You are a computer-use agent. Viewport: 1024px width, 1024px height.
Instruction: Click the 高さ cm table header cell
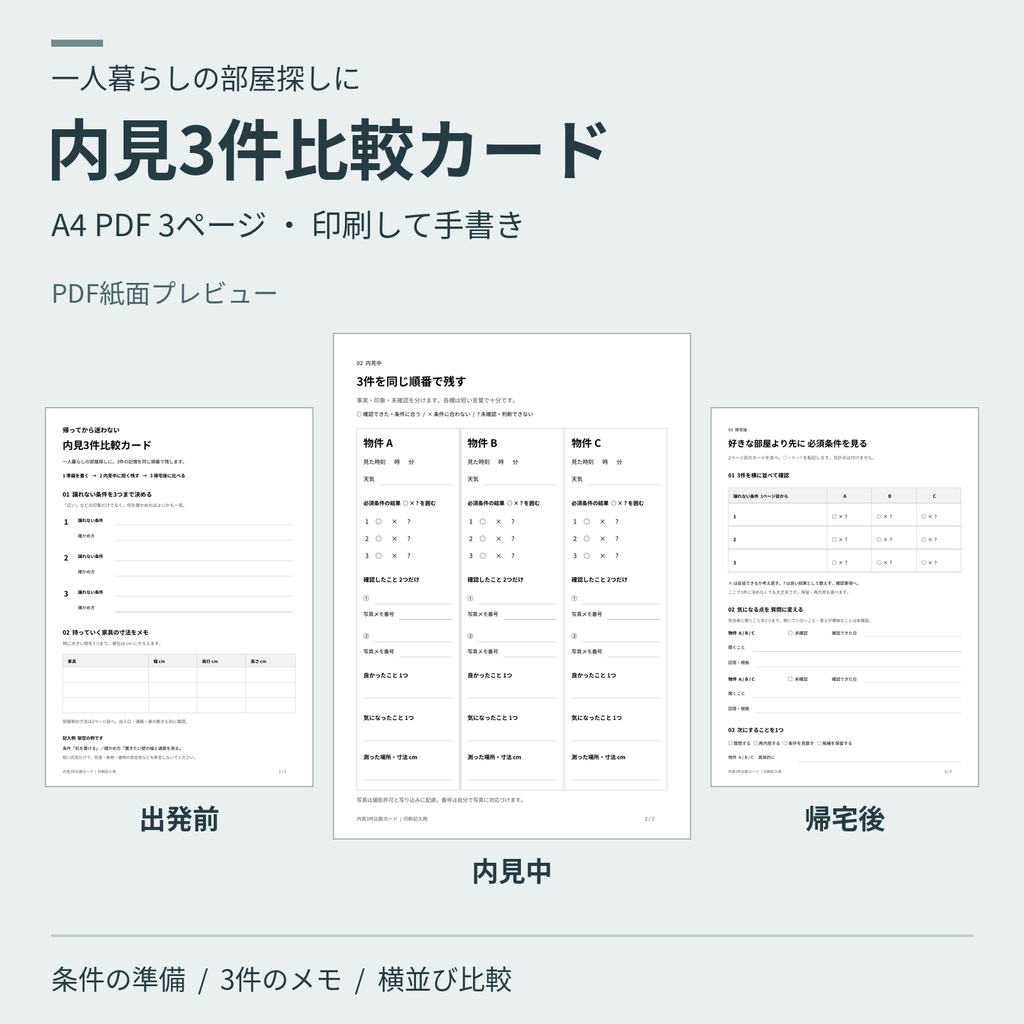pos(270,661)
